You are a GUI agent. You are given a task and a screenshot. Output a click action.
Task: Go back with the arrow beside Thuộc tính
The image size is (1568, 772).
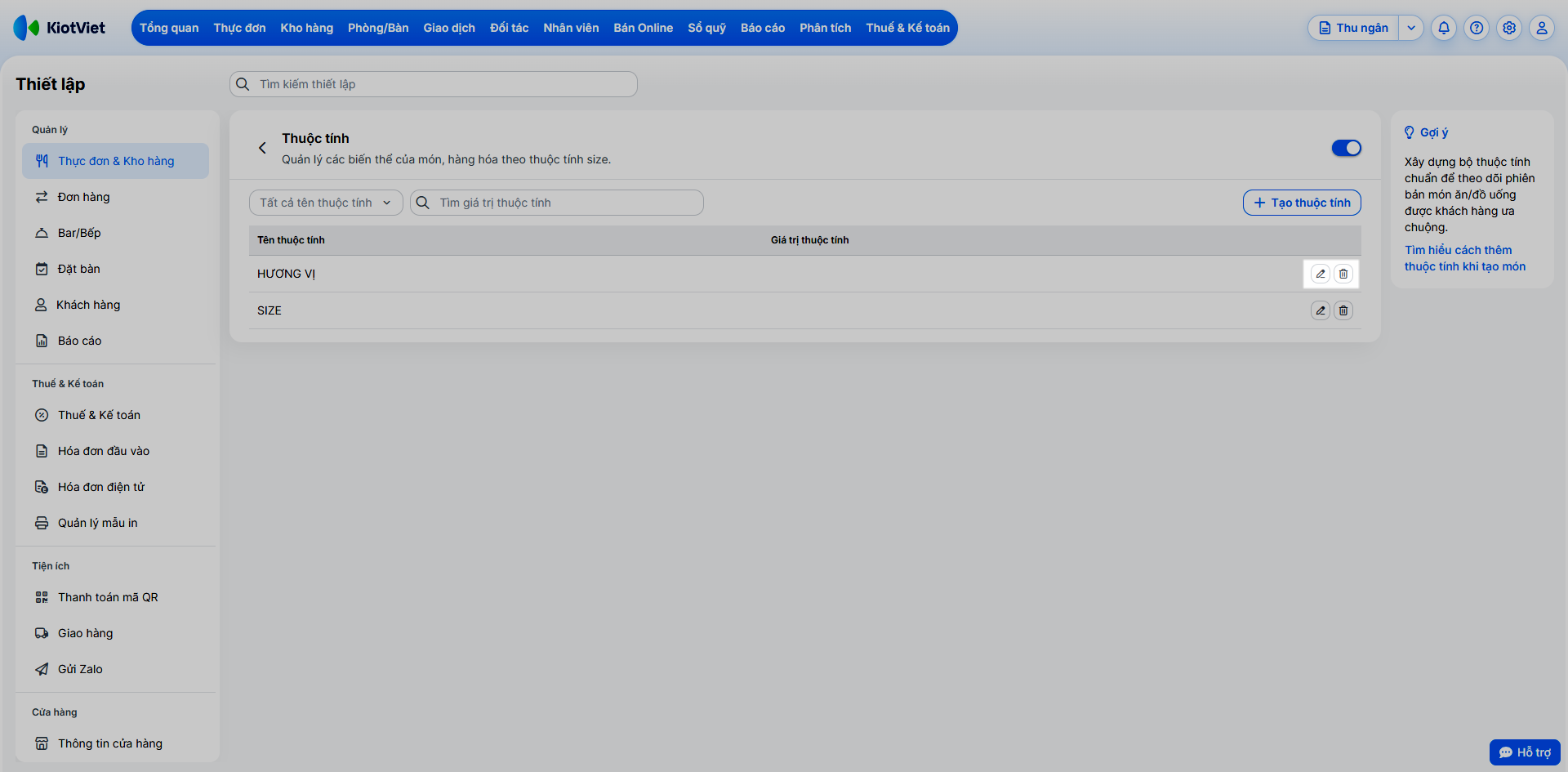click(262, 148)
